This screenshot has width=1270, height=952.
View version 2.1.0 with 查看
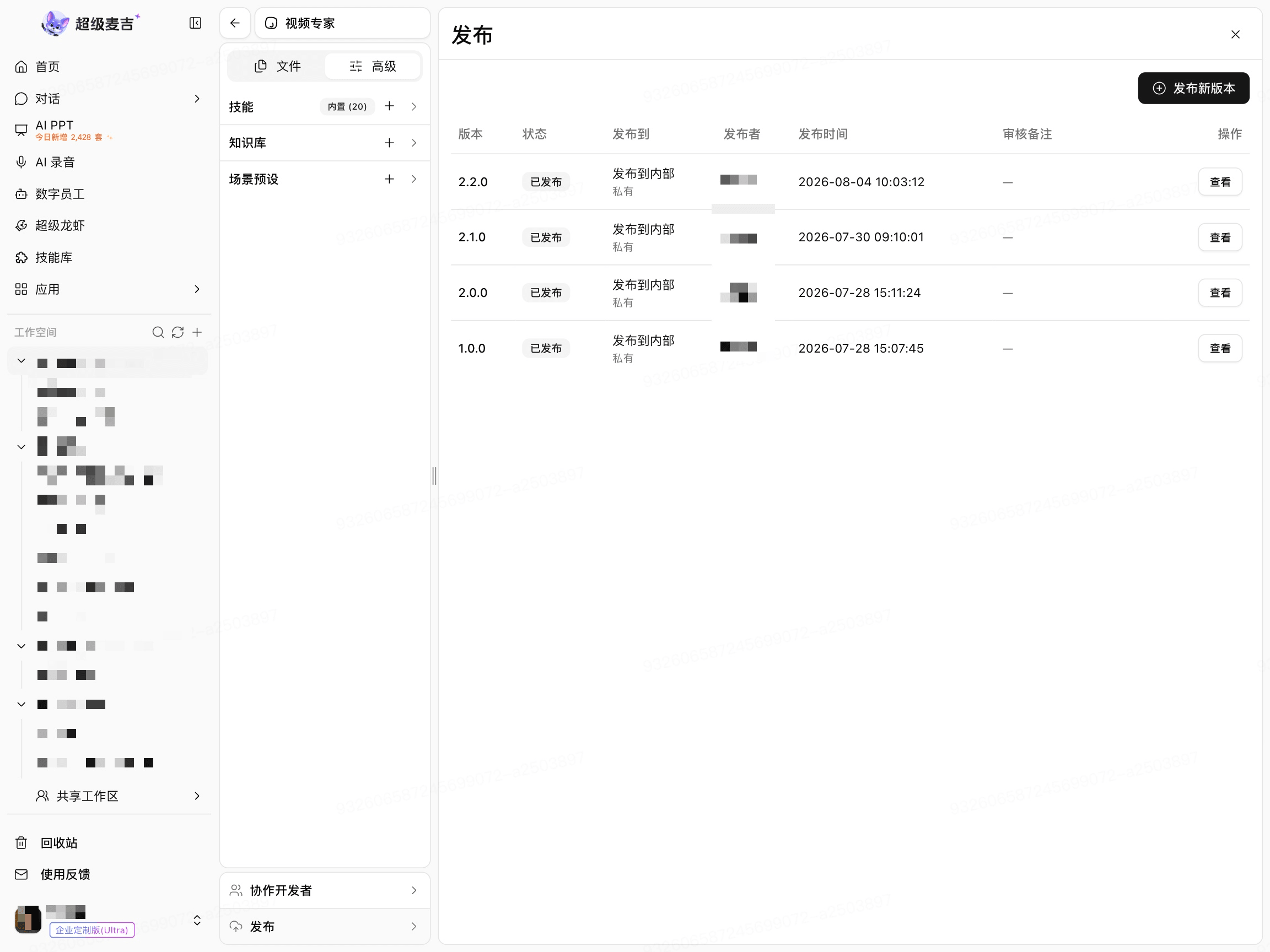[x=1220, y=237]
